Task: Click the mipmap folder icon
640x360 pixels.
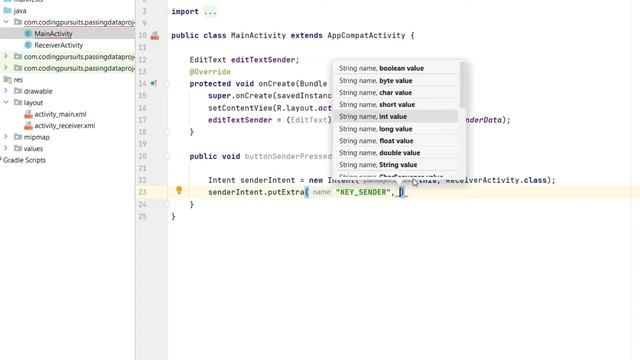Action: (x=18, y=137)
